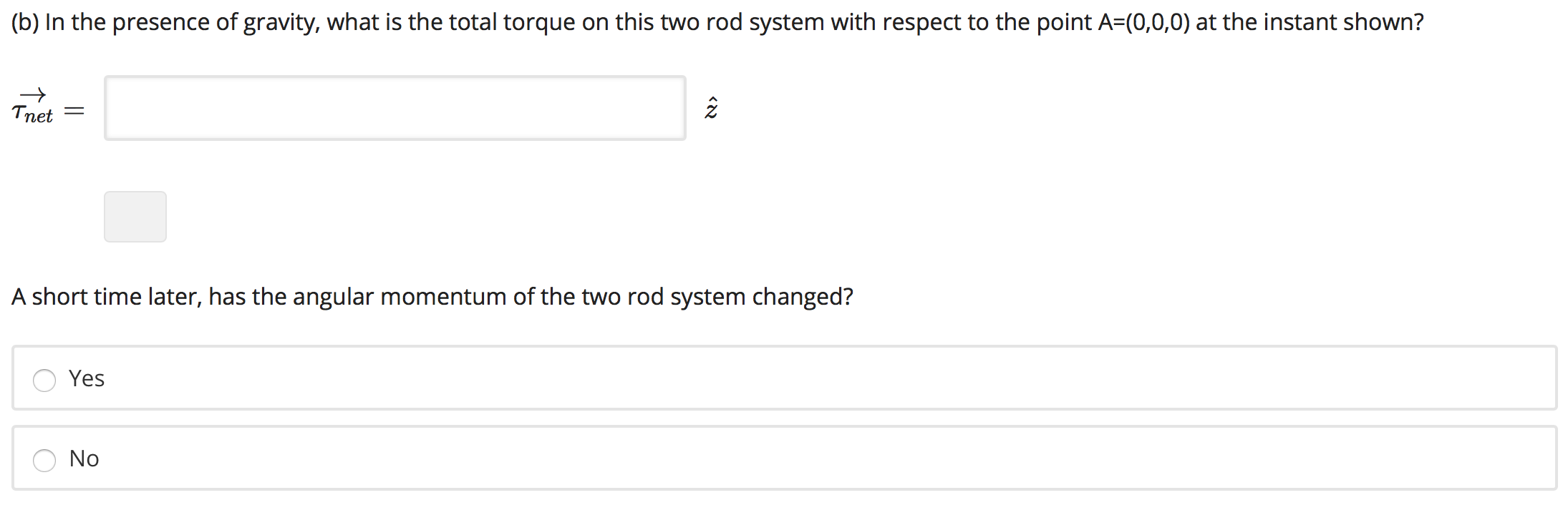
Task: Click the small gray square below the answer box
Action: [135, 216]
